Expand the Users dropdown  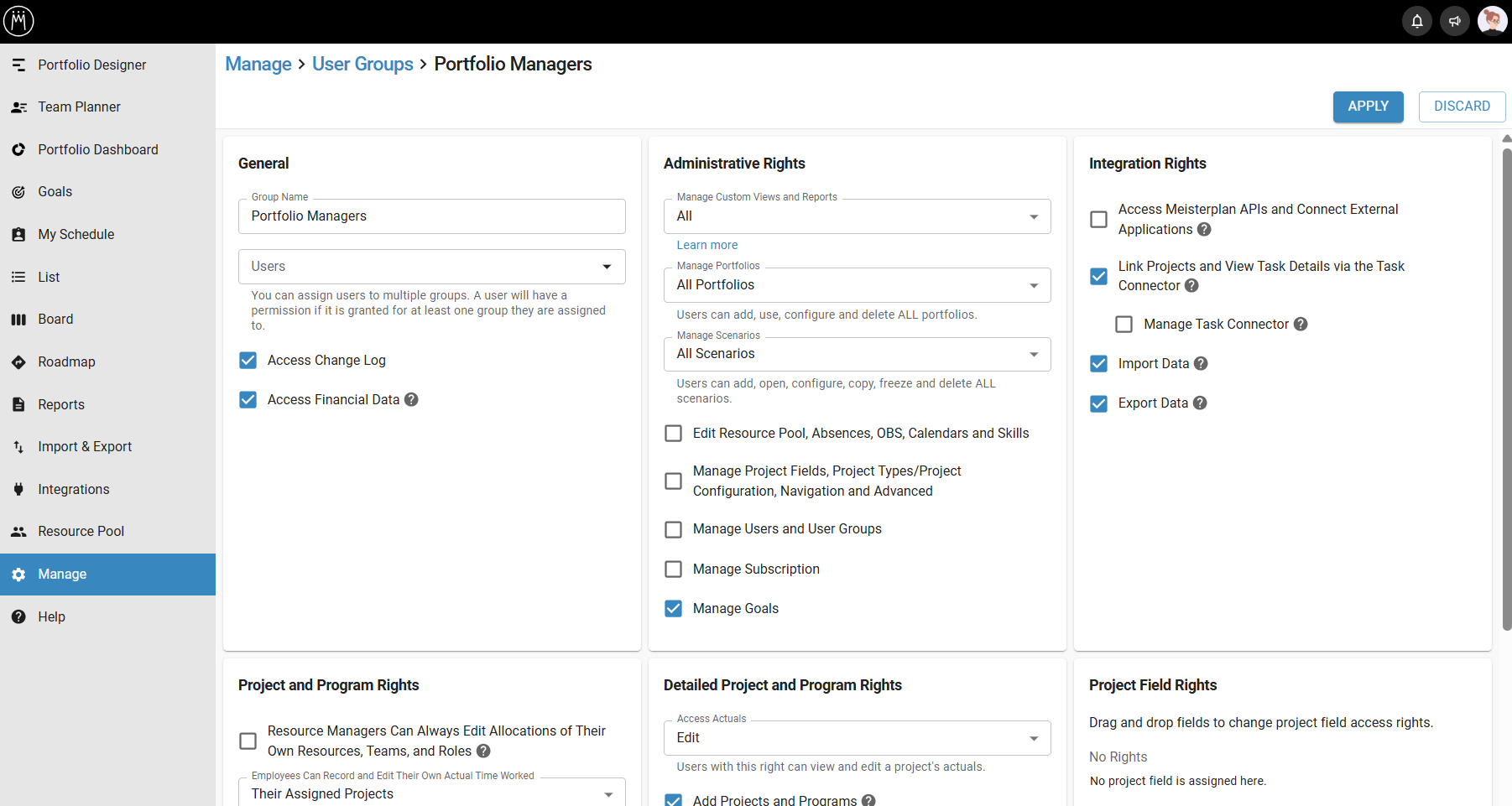pyautogui.click(x=431, y=267)
